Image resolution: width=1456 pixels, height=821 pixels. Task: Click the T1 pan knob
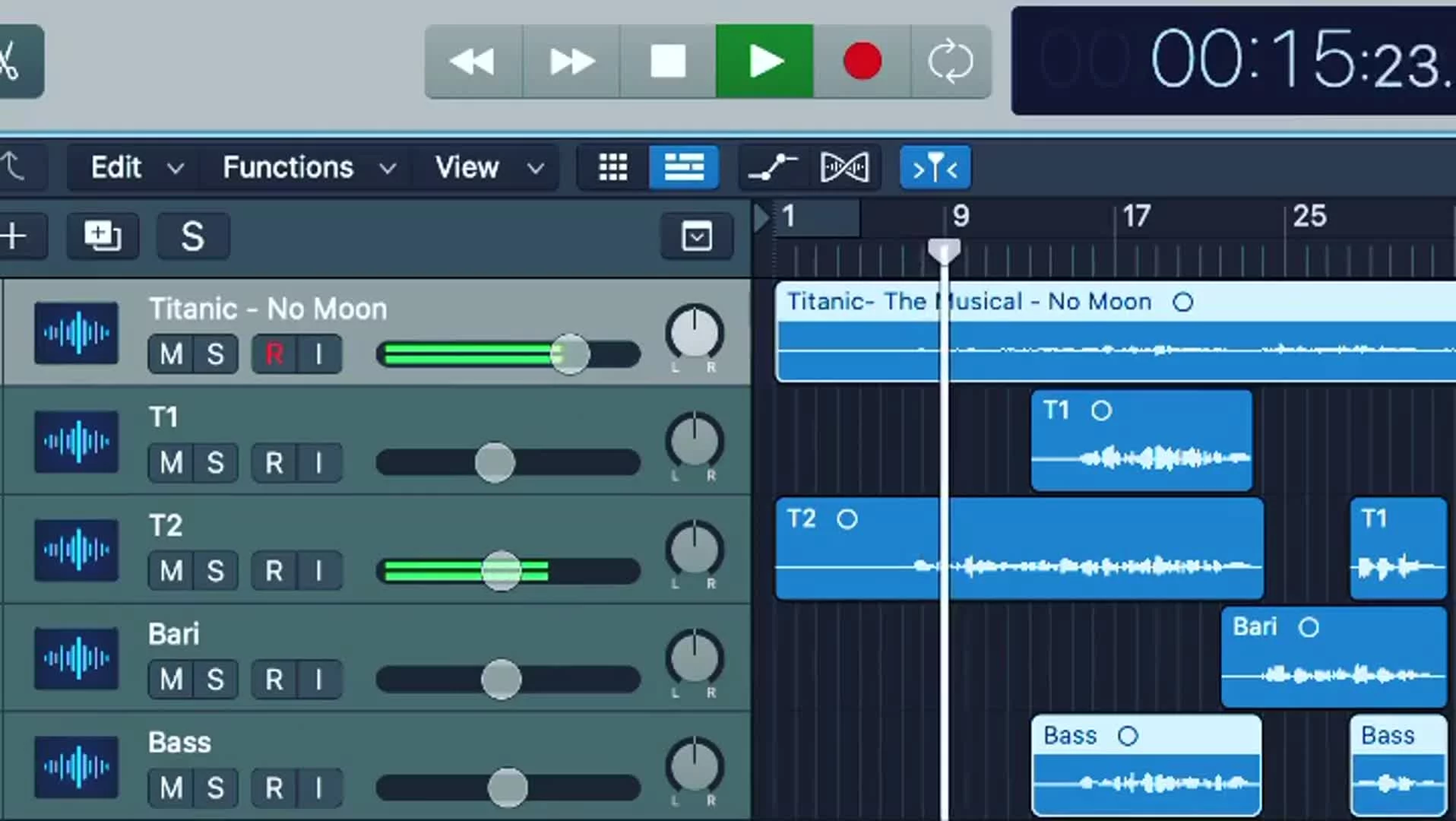(694, 441)
